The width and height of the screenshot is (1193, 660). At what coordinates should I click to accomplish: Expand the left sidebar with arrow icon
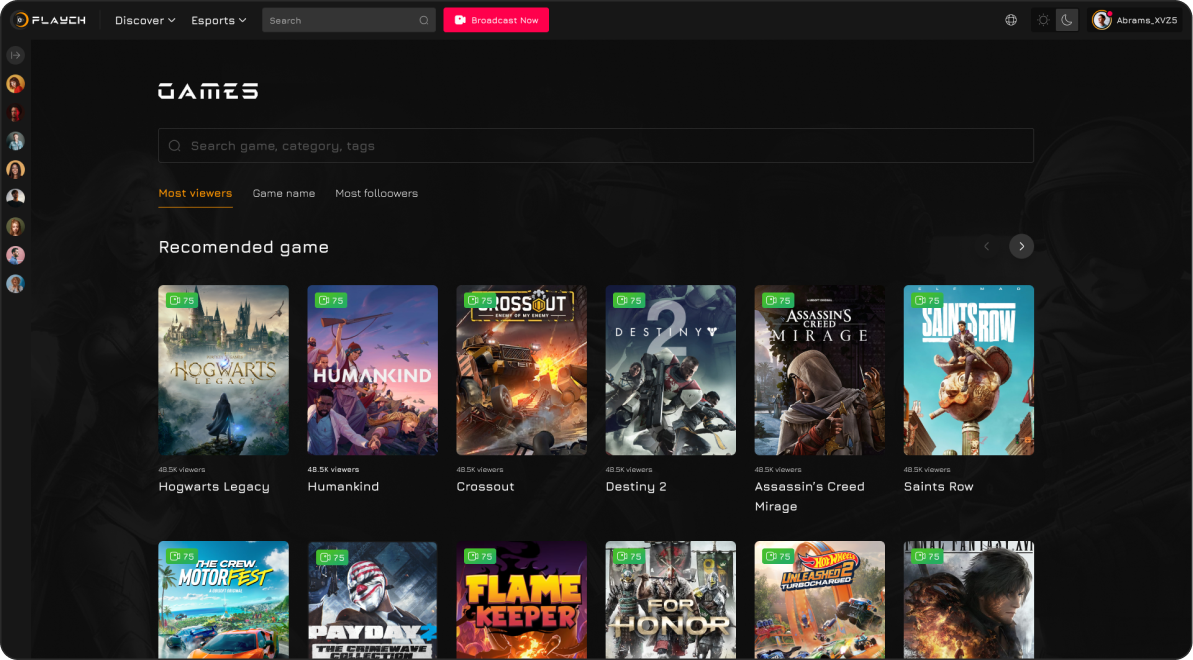pos(15,55)
